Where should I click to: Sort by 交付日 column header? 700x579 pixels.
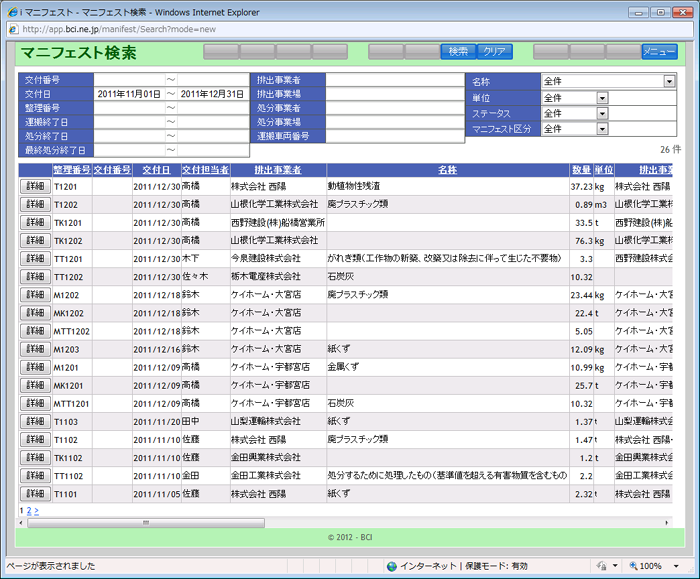[x=157, y=170]
